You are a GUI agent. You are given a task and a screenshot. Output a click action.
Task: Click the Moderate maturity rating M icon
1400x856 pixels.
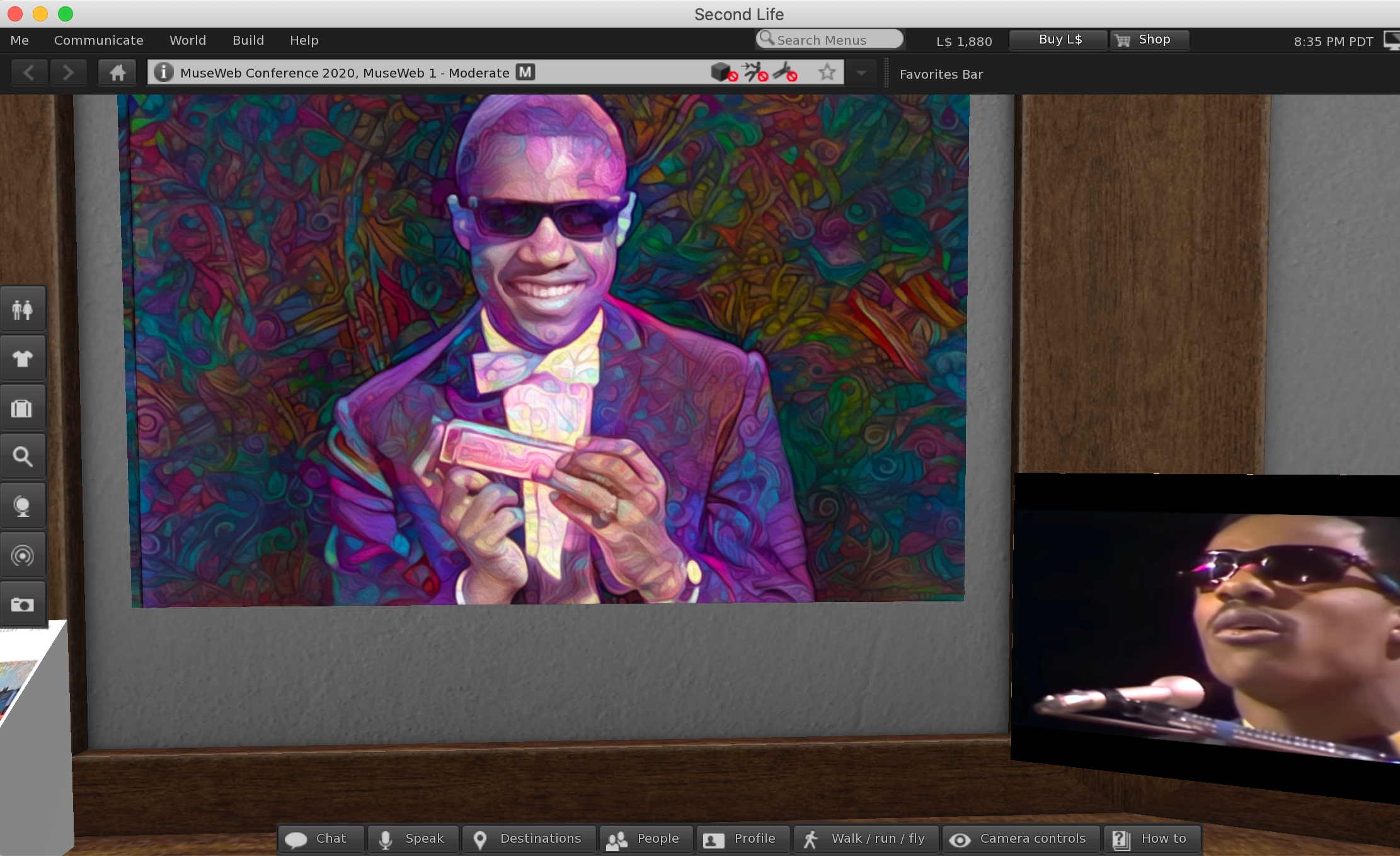tap(525, 72)
